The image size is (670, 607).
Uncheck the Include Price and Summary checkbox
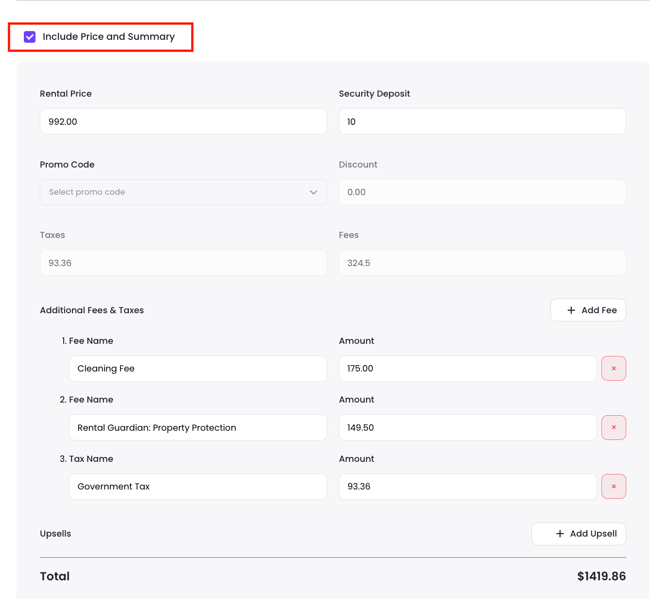(30, 37)
